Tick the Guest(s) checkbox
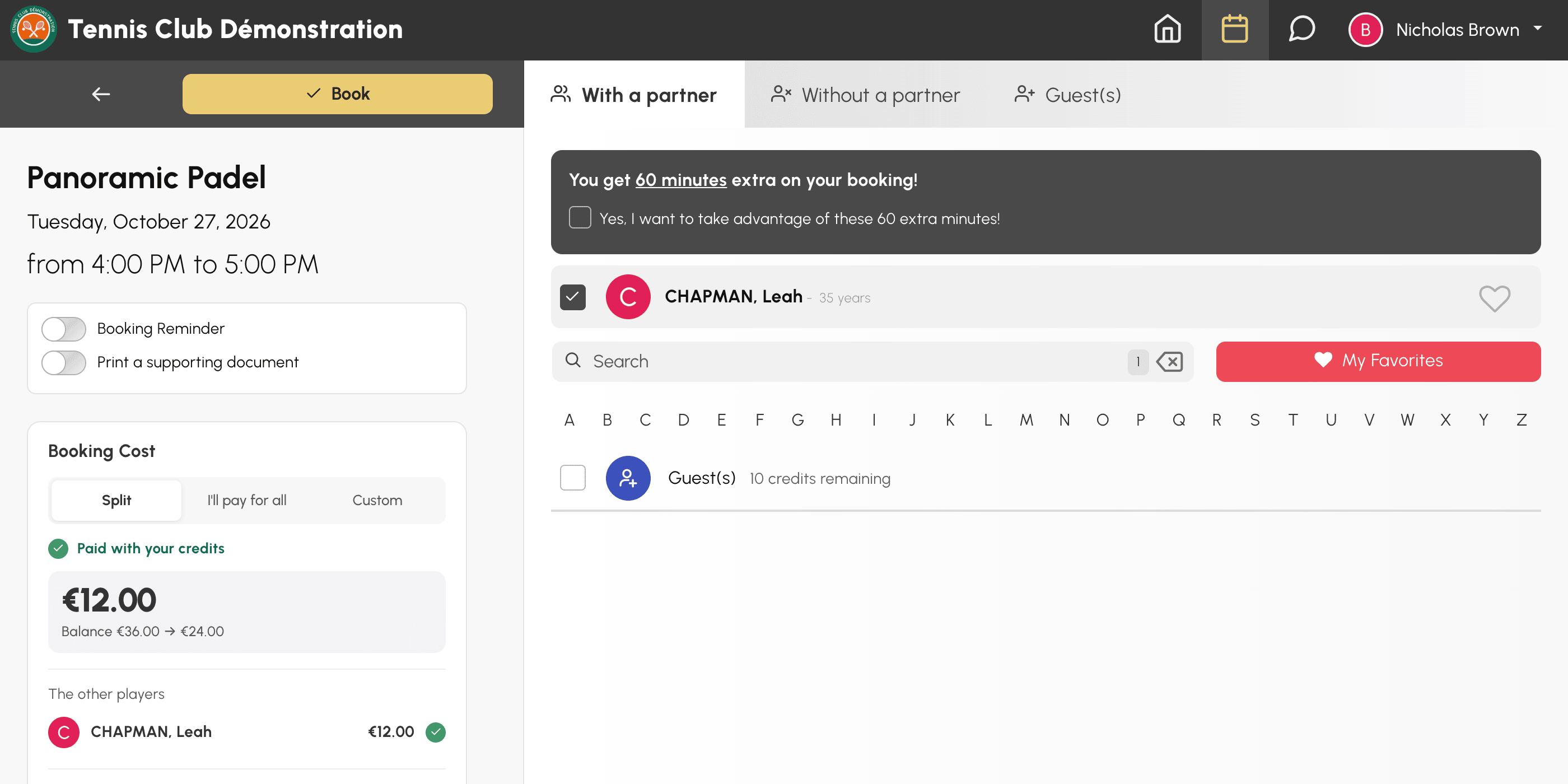This screenshot has width=1568, height=784. click(572, 478)
